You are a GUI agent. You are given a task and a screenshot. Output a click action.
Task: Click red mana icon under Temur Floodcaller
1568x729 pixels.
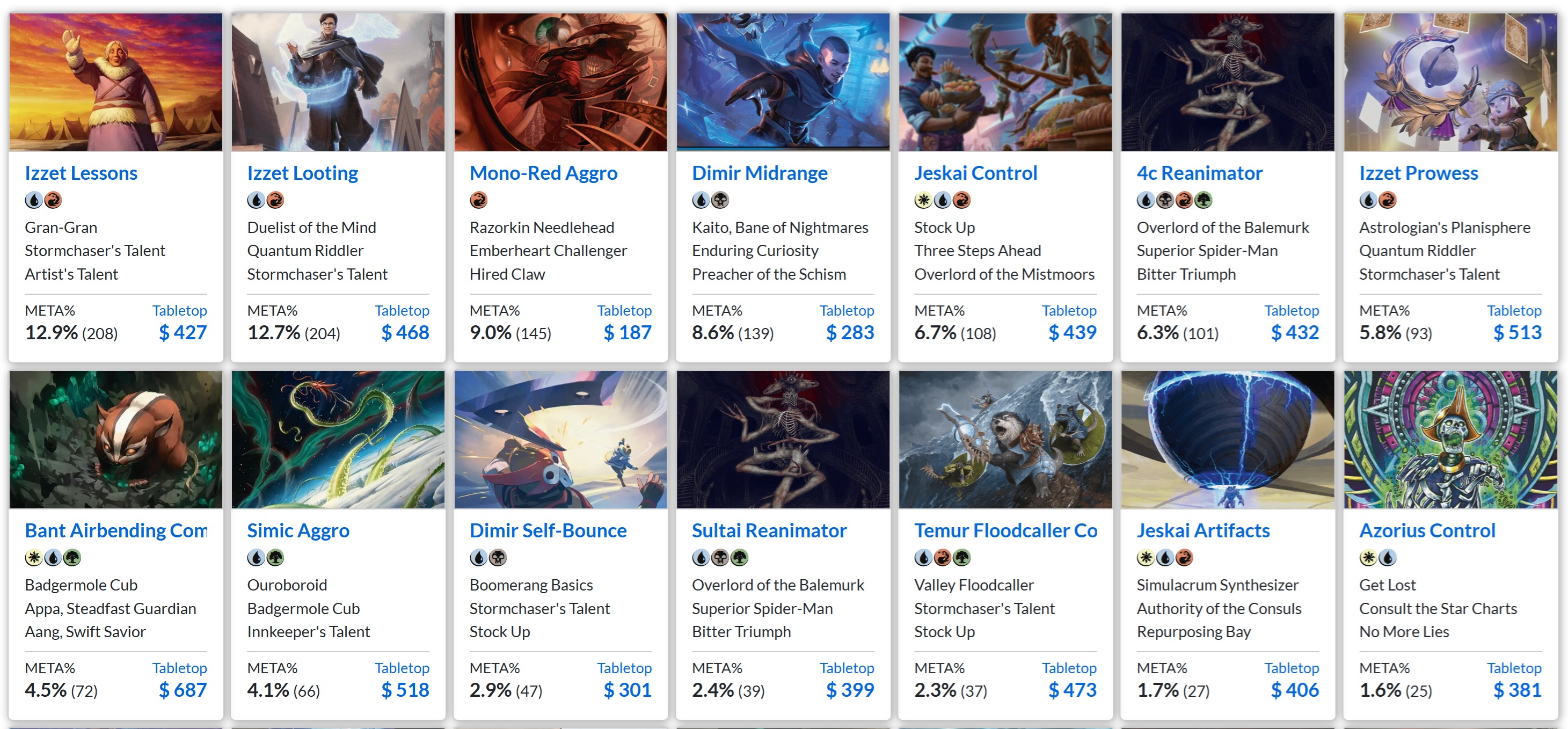point(942,557)
